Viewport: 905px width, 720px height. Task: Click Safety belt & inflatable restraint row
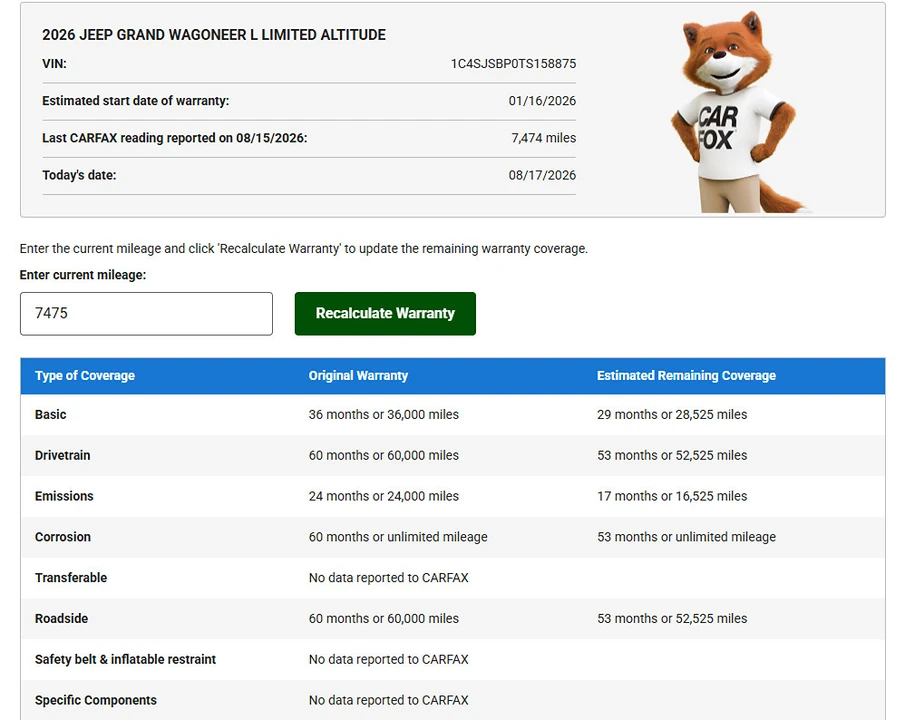coord(452,659)
